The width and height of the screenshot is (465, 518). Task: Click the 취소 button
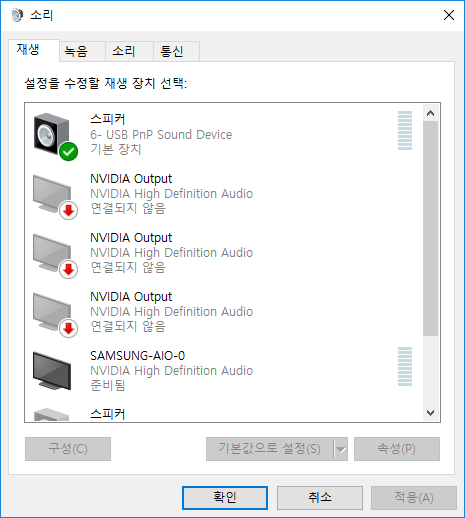[x=320, y=498]
